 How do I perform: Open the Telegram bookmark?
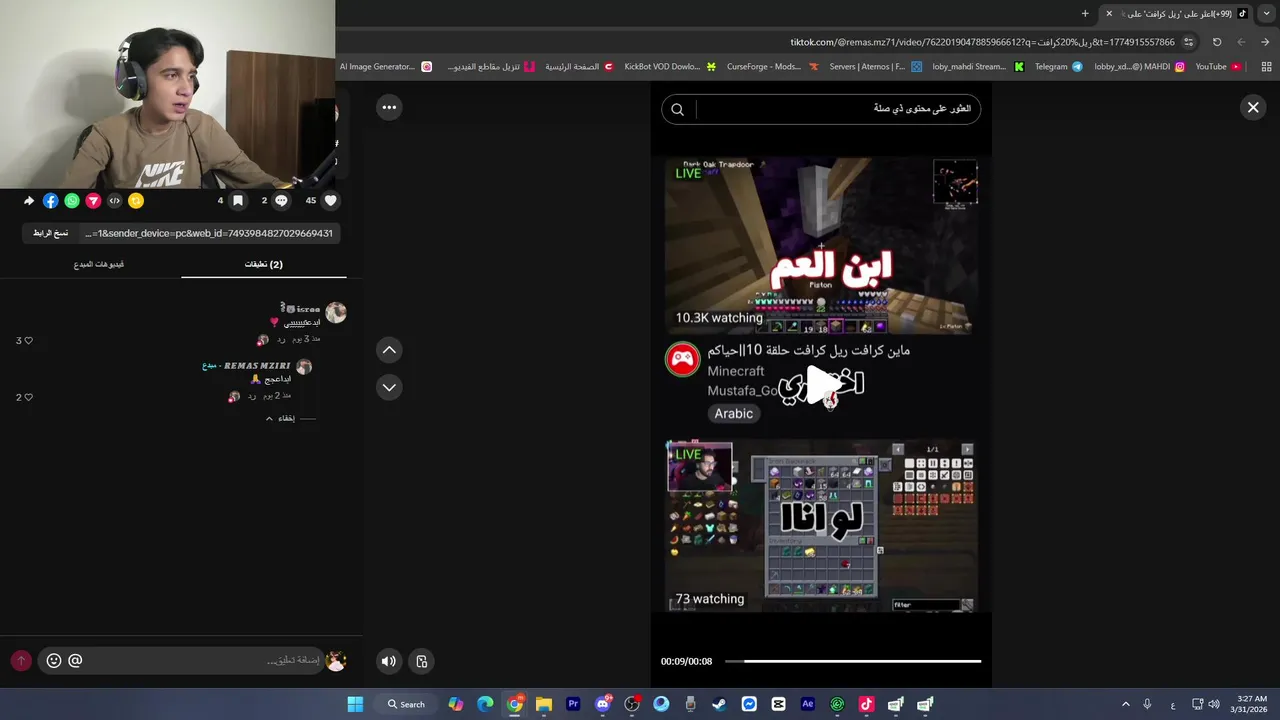click(x=1058, y=67)
